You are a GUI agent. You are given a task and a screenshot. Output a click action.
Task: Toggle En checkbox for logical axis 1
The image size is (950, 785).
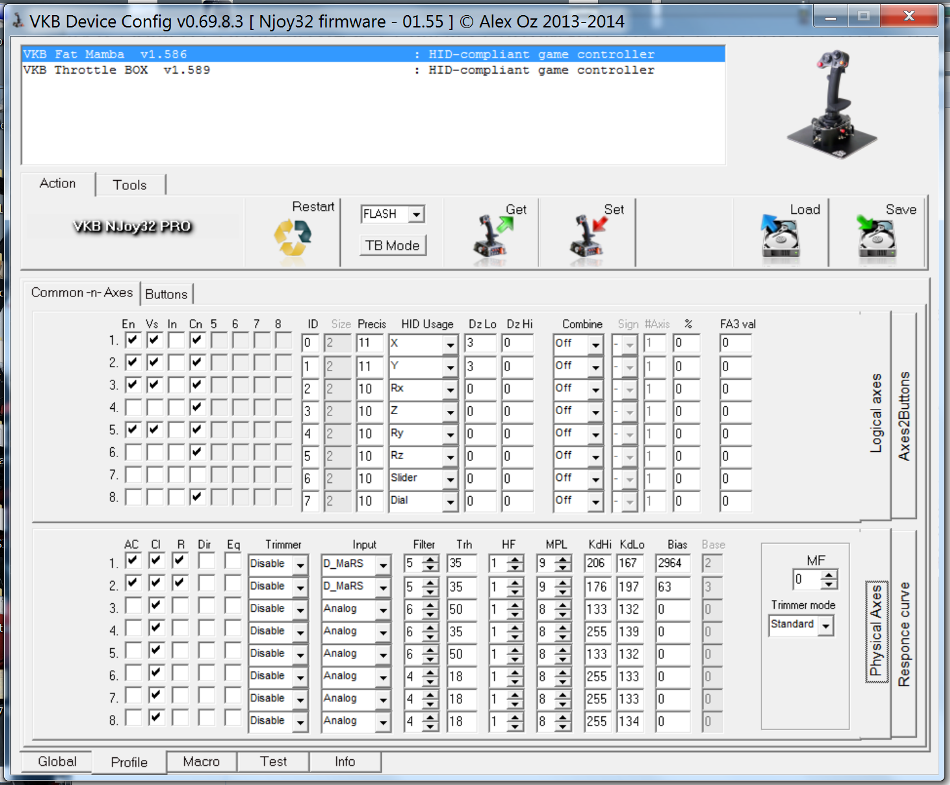click(x=133, y=340)
